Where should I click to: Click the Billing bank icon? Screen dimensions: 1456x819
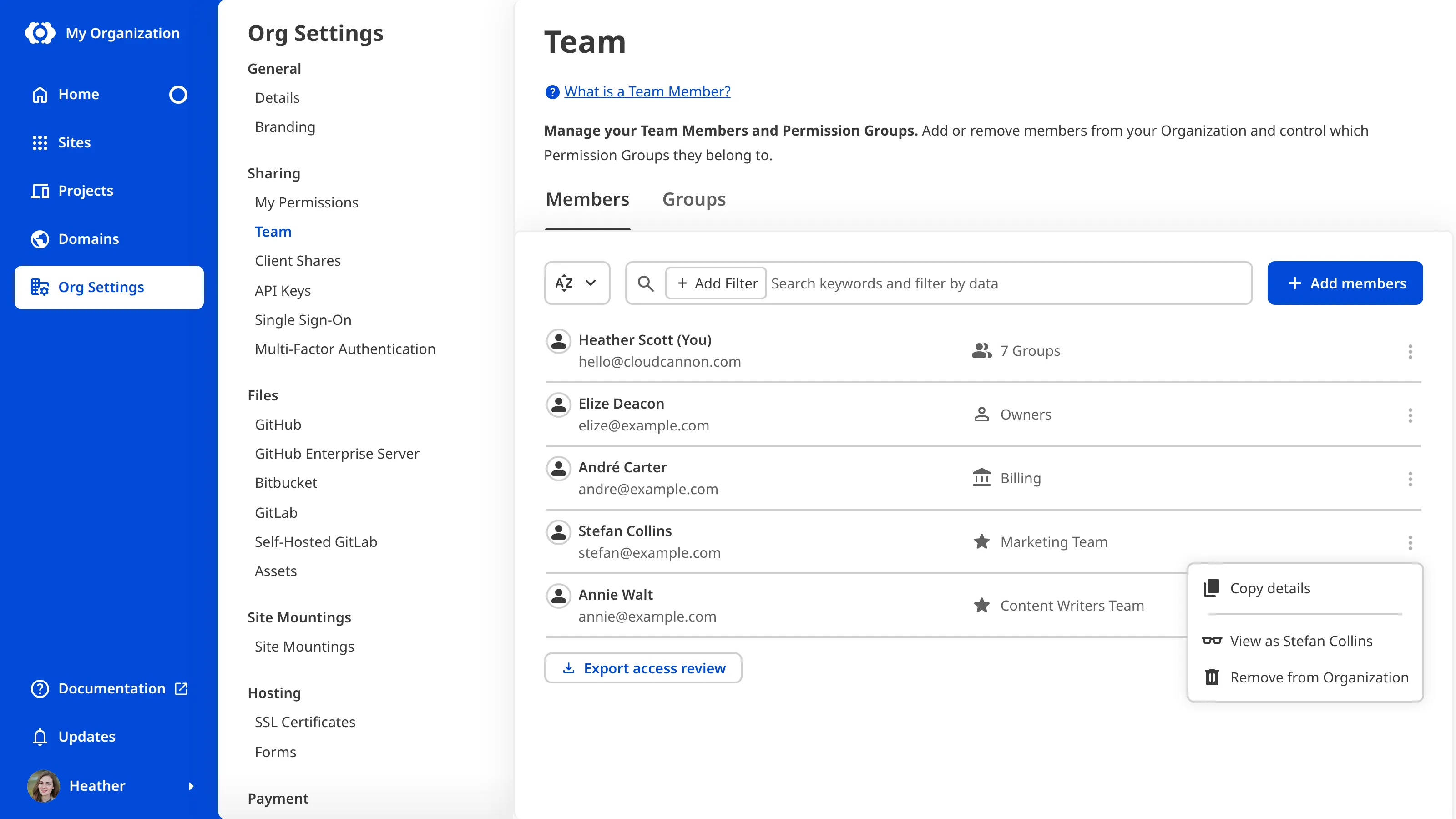981,478
